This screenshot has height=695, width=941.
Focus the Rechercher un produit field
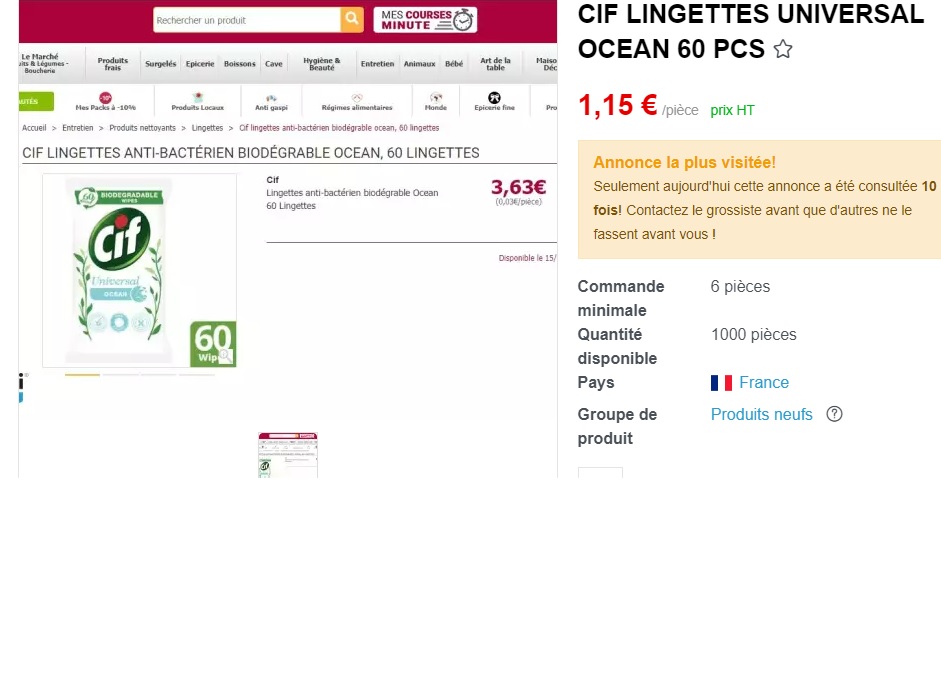(x=247, y=20)
